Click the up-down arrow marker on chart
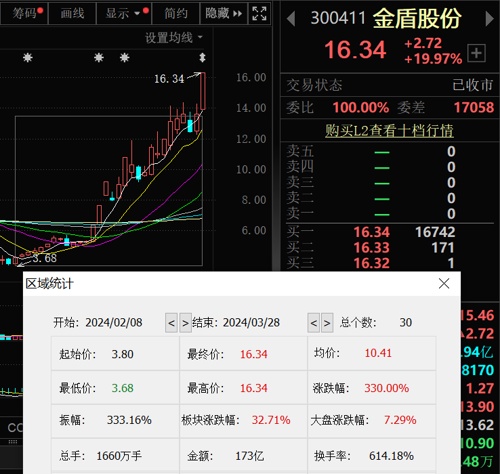This screenshot has height=474, width=500. coord(202,58)
